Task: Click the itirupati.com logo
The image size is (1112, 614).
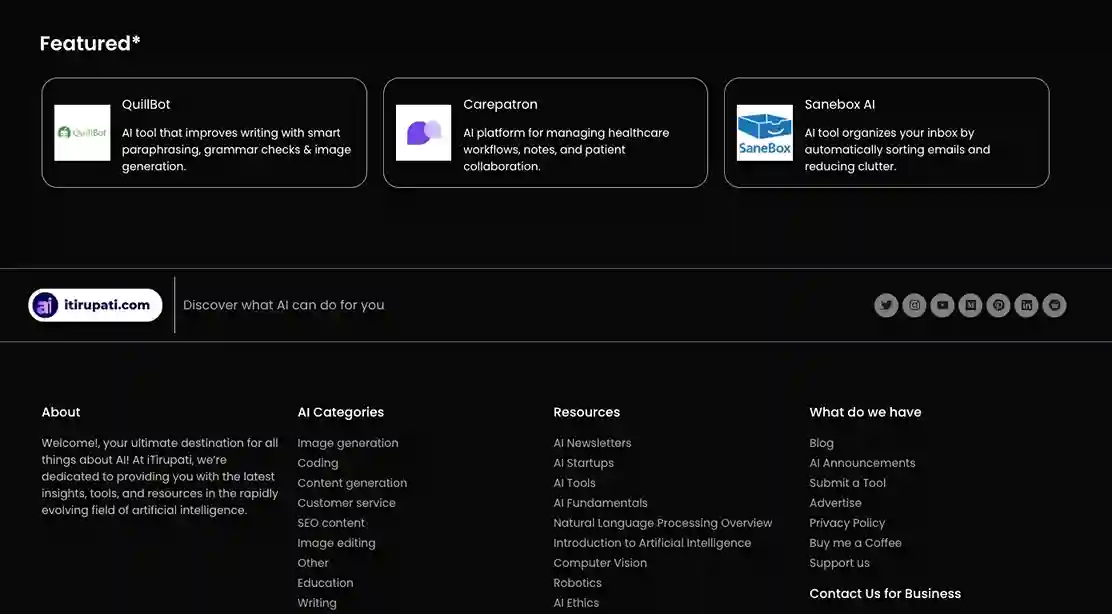Action: (x=95, y=305)
